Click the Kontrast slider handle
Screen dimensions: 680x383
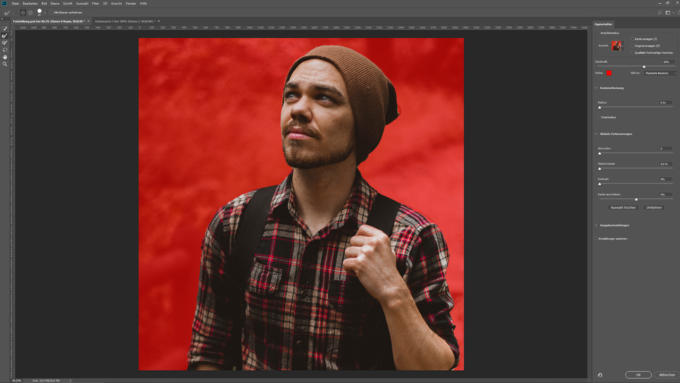[x=600, y=184]
